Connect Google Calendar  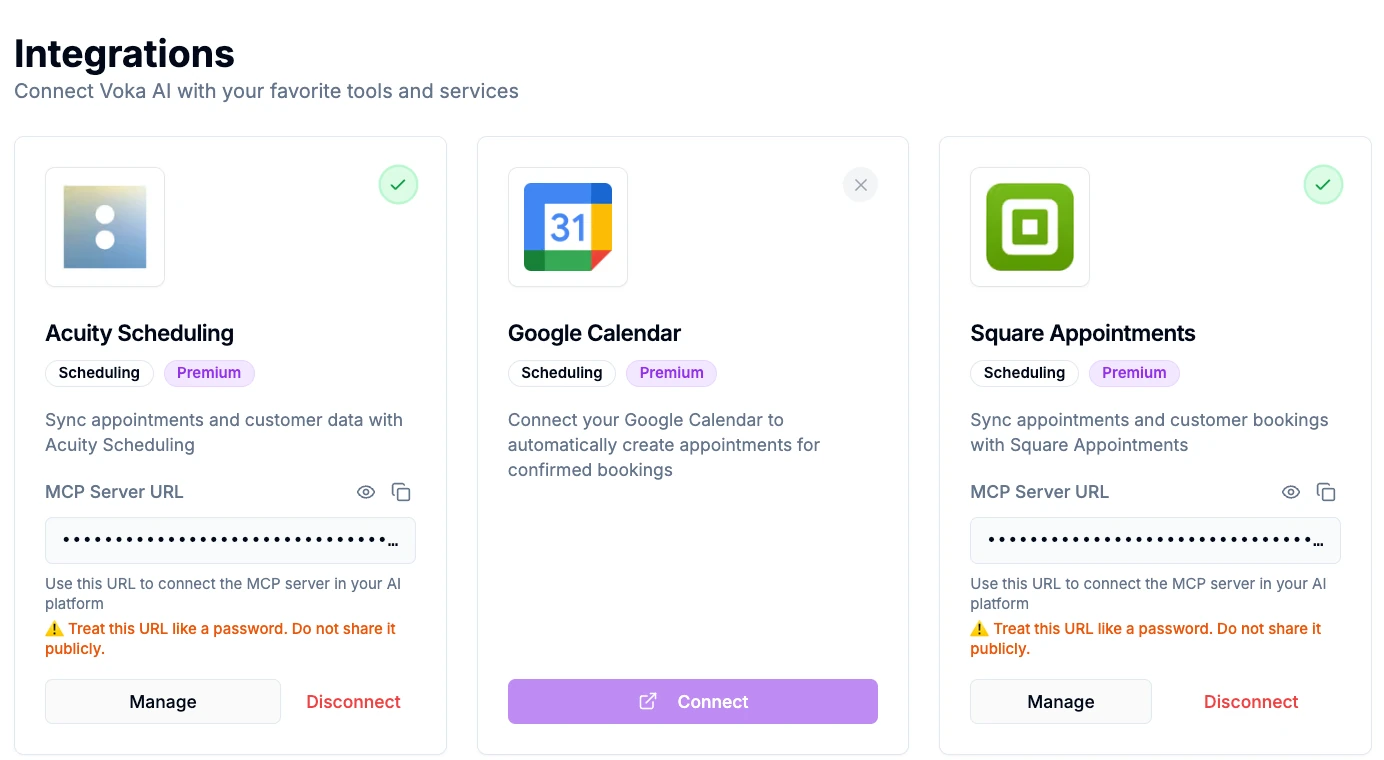[x=693, y=702]
